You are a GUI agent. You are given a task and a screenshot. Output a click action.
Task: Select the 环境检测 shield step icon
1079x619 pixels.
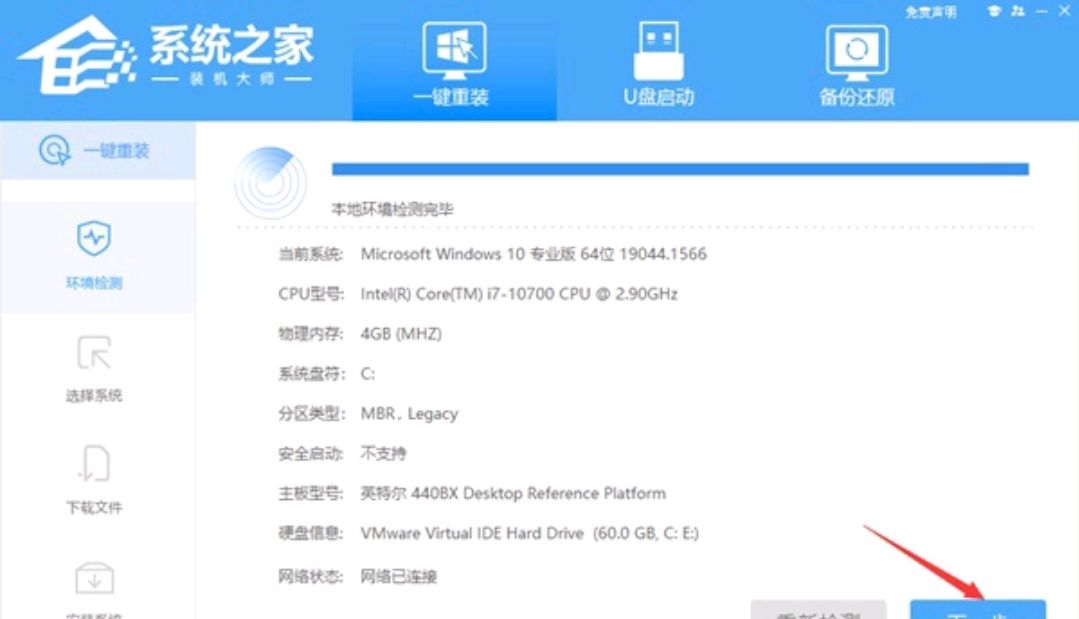[94, 238]
